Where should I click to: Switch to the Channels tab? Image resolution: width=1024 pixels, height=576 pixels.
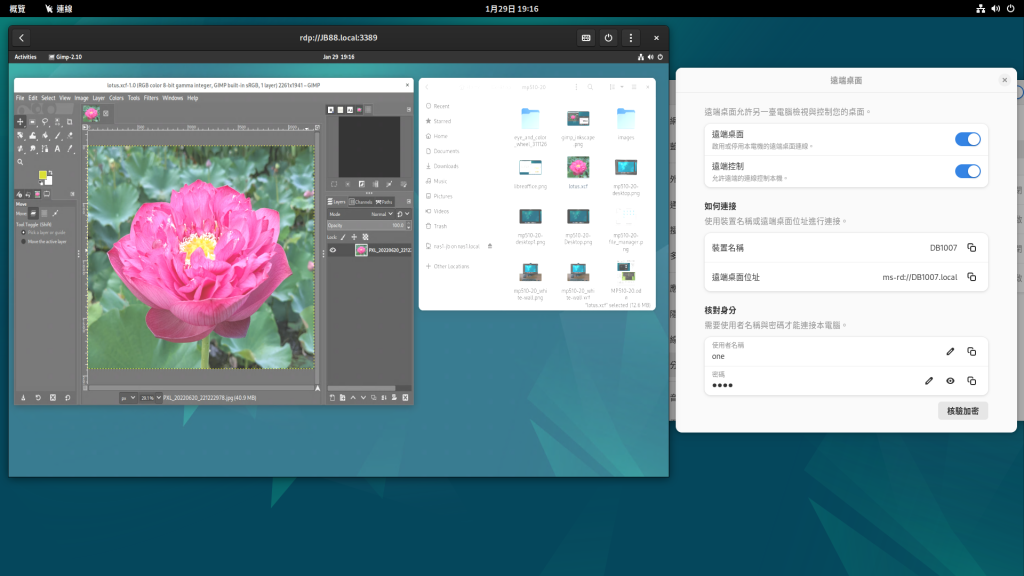(362, 202)
